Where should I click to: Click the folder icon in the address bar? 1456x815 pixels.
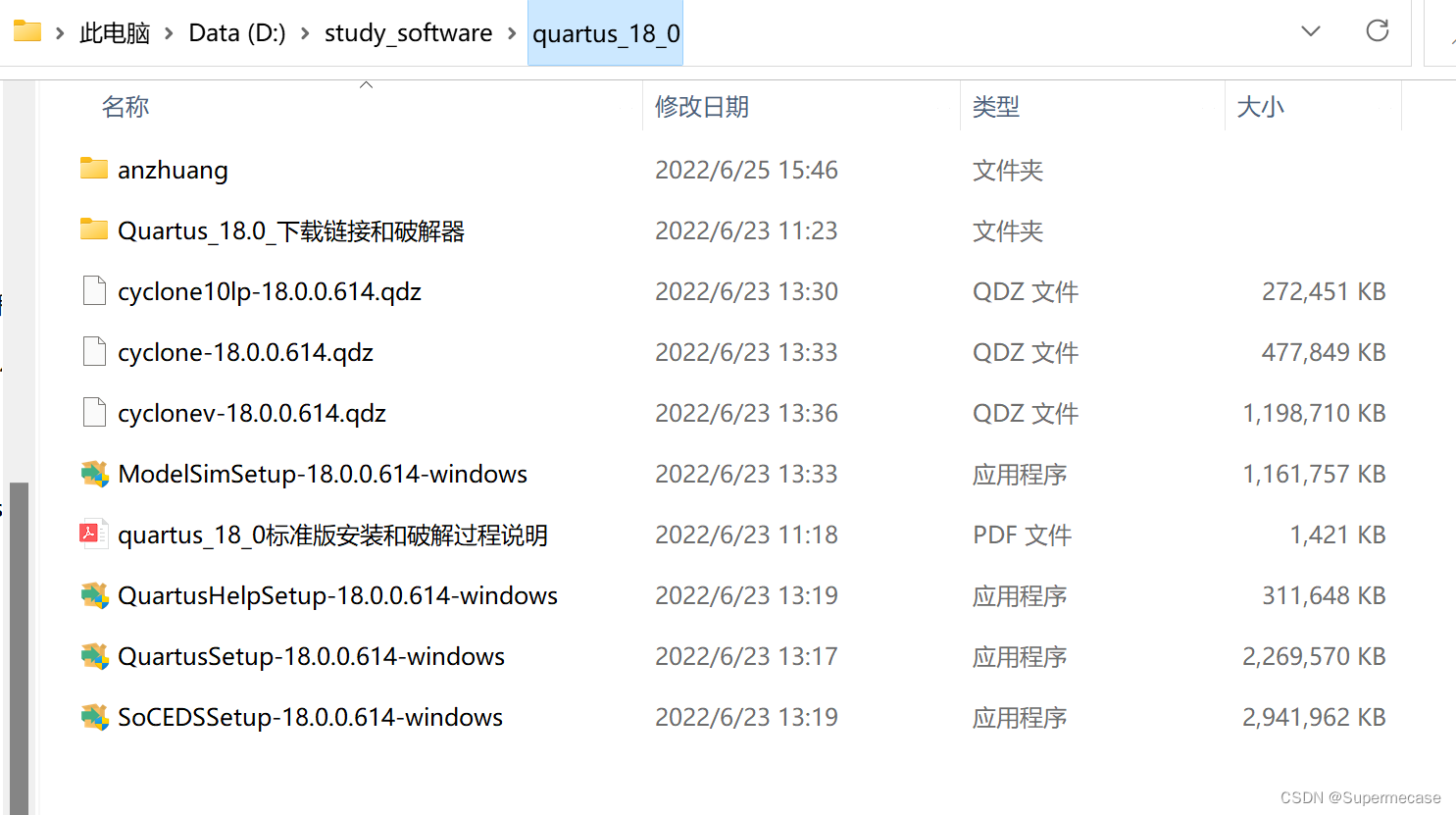point(26,30)
